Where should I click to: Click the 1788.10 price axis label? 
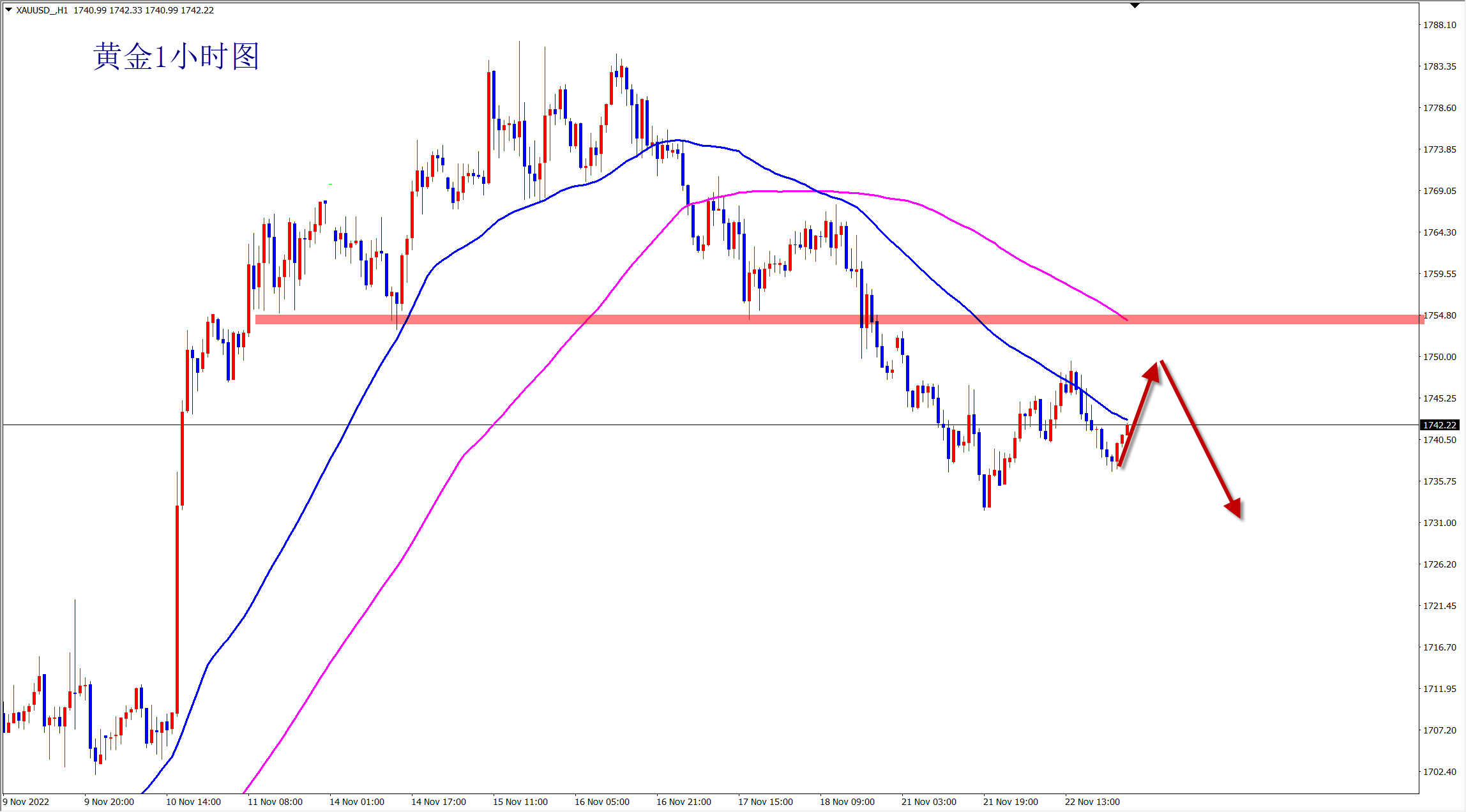1439,25
